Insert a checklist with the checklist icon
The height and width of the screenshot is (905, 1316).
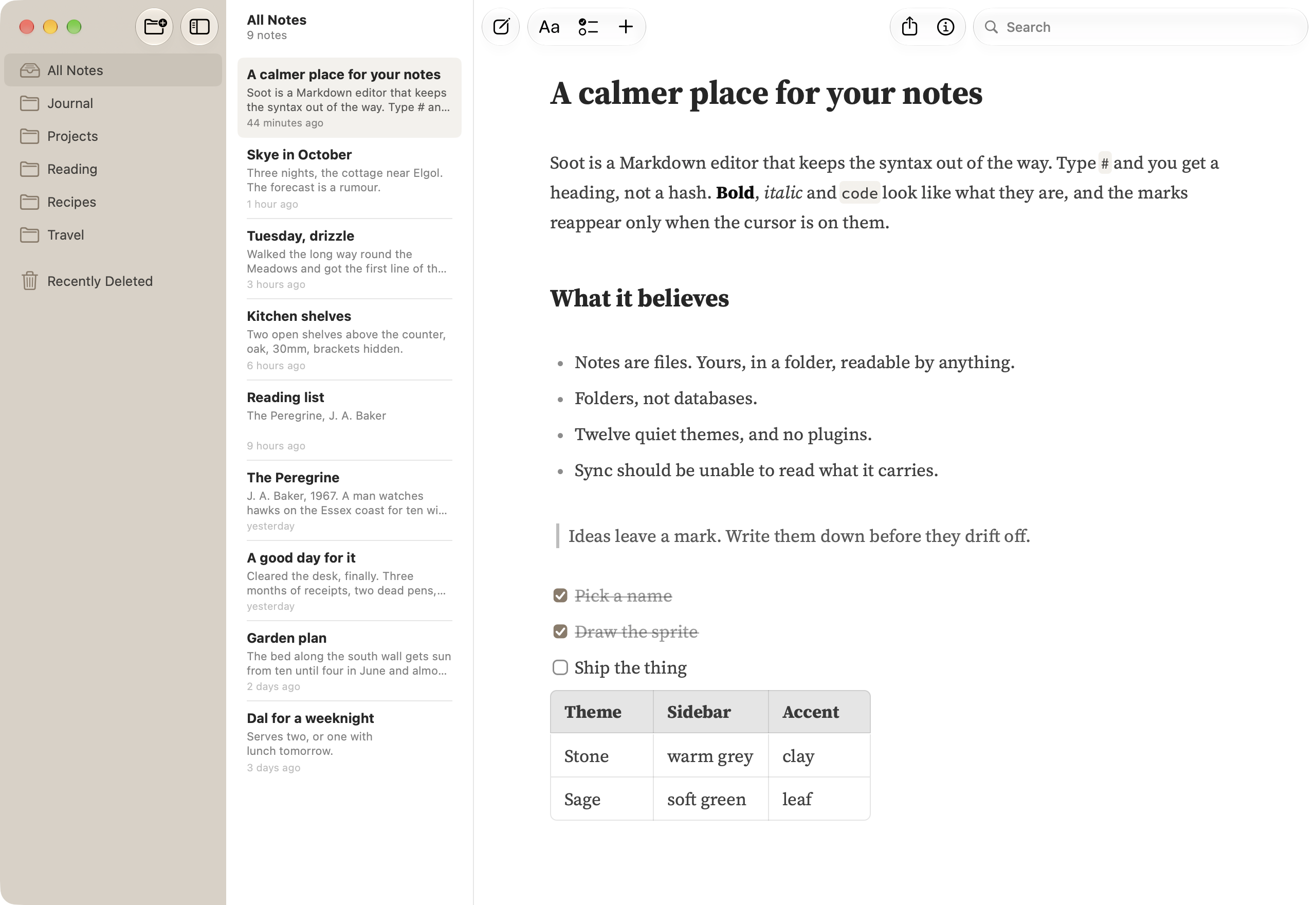point(588,27)
